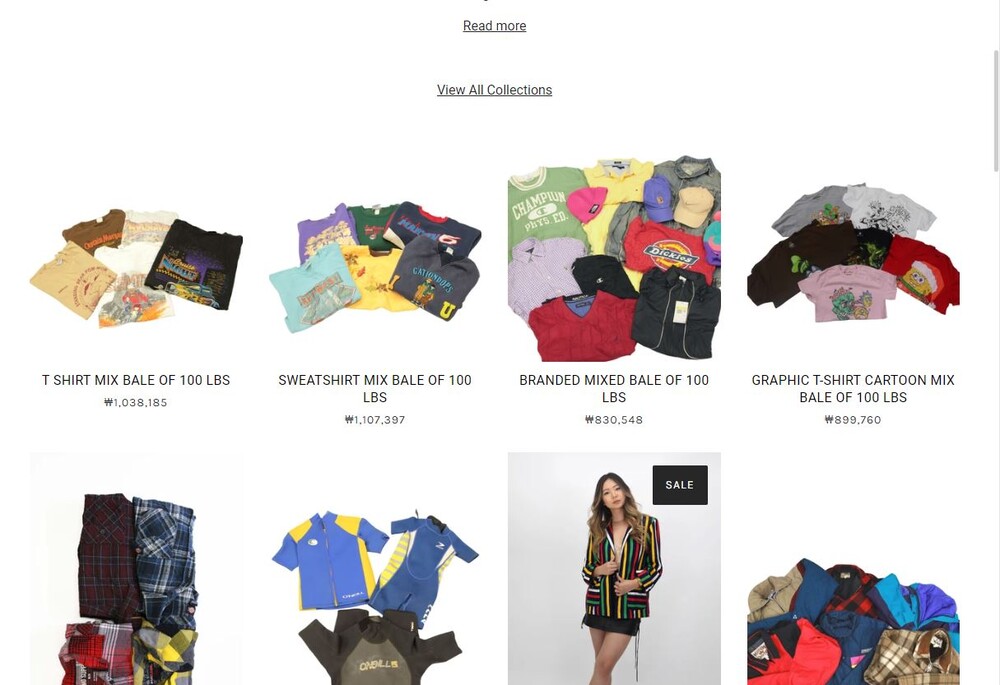The height and width of the screenshot is (685, 1000).
Task: Click T SHIRT MIX BALE OF 100 LBS title
Action: click(x=136, y=380)
